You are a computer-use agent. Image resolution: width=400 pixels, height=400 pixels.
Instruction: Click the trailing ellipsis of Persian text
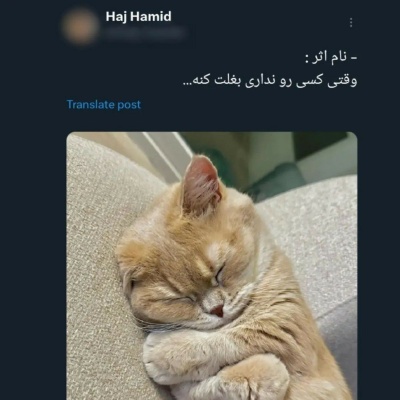pyautogui.click(x=187, y=85)
